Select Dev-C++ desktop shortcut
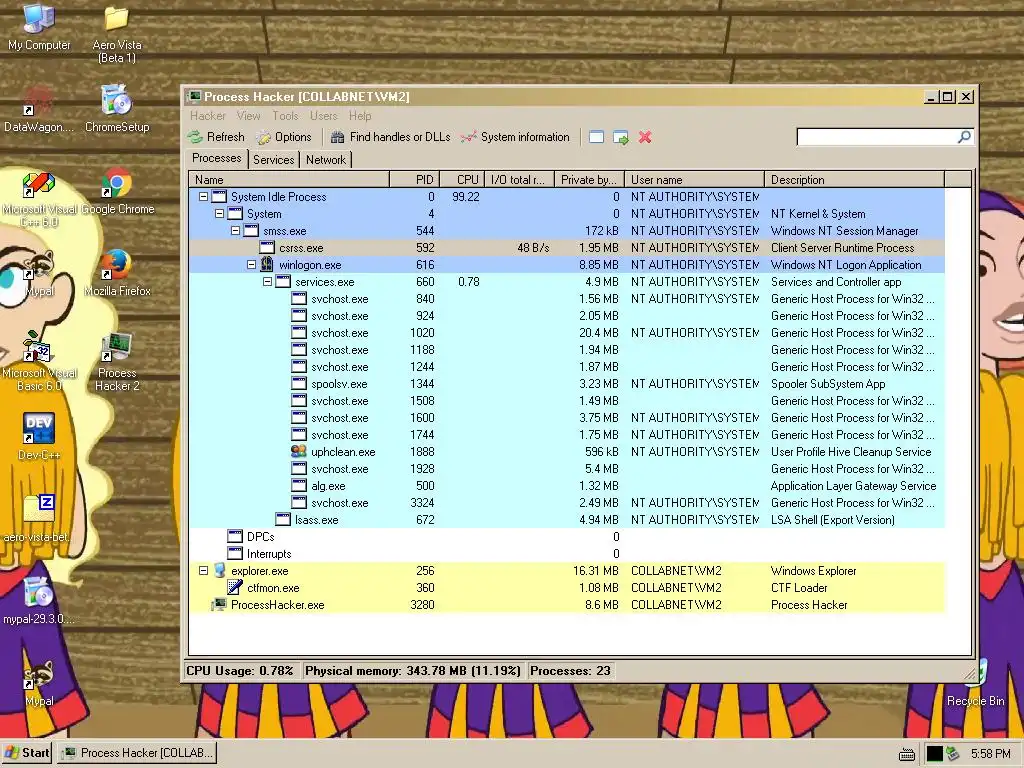 39,436
